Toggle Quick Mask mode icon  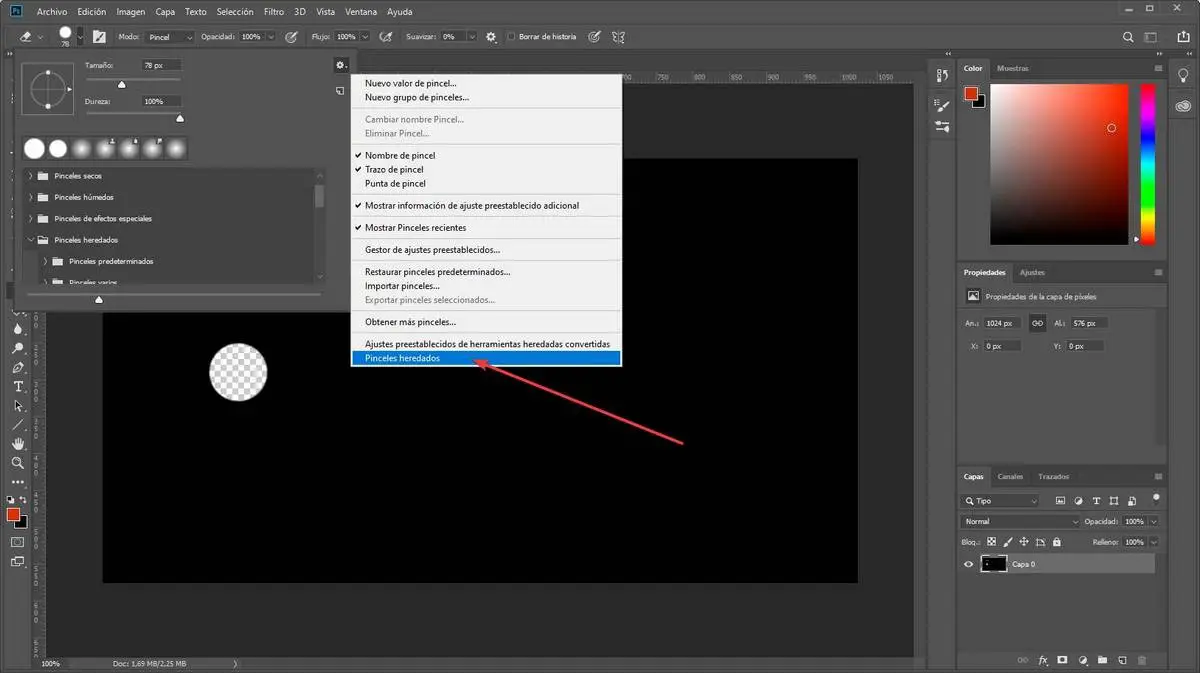(17, 542)
